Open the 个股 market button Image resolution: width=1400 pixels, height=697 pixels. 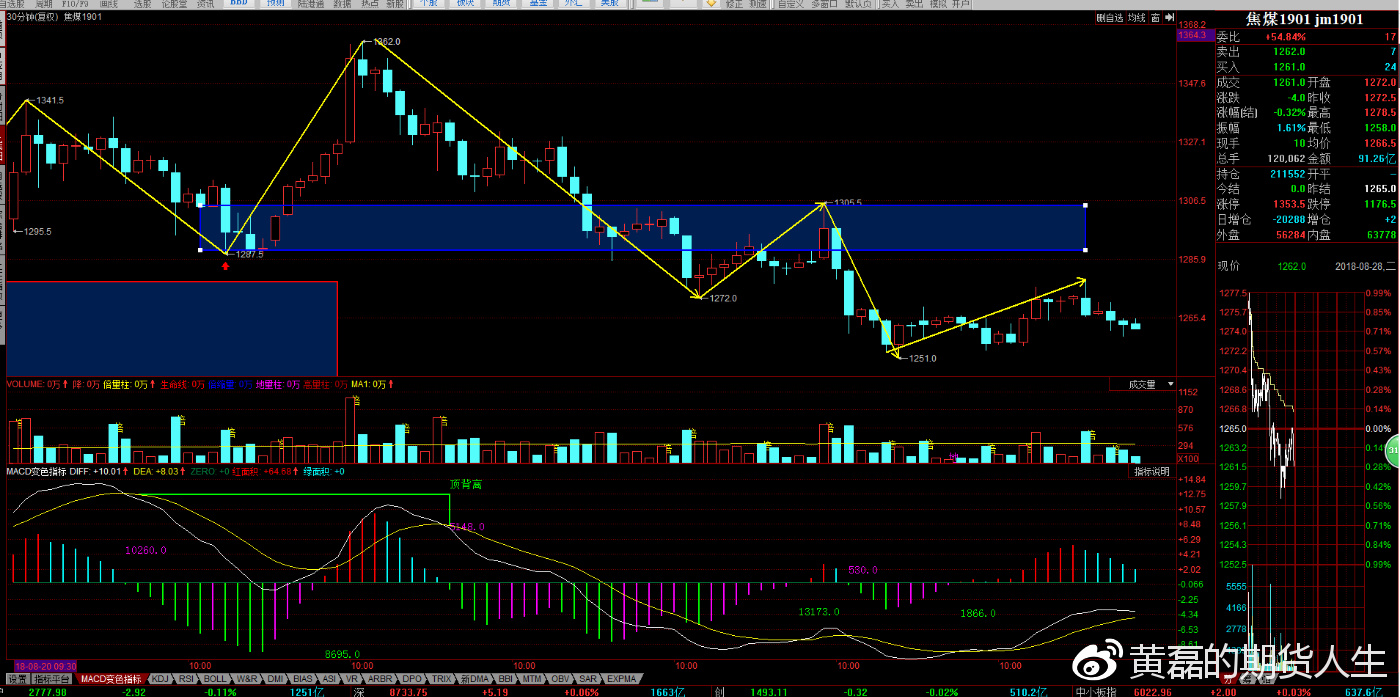coord(428,3)
